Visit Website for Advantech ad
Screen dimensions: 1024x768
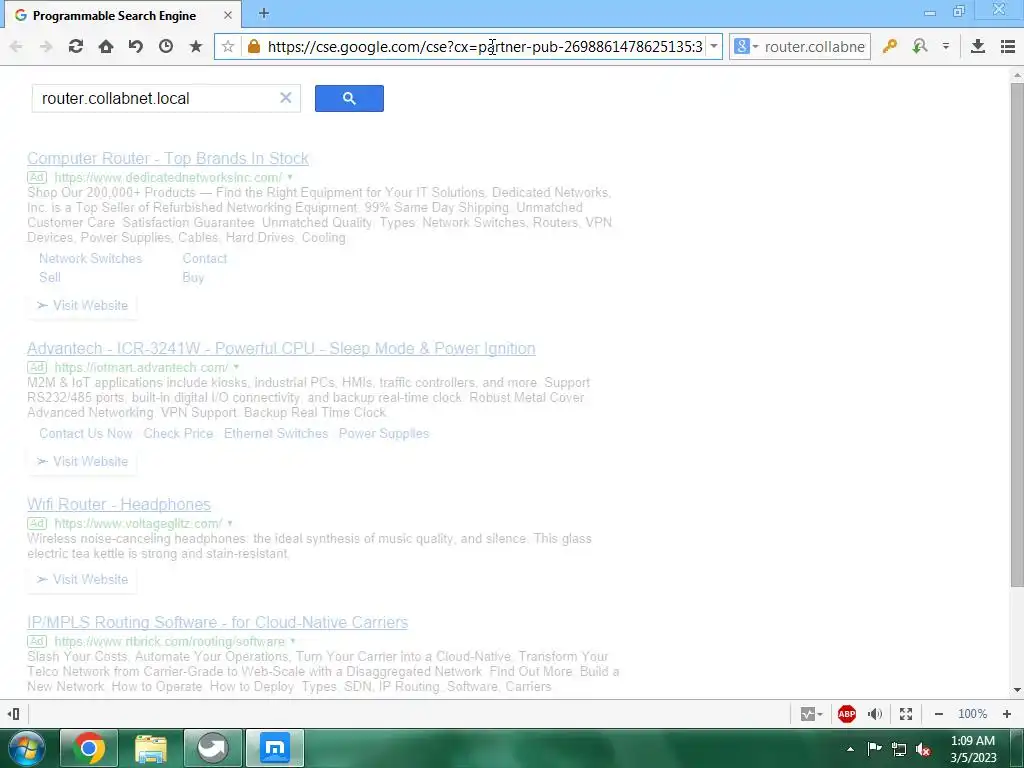pyautogui.click(x=82, y=462)
